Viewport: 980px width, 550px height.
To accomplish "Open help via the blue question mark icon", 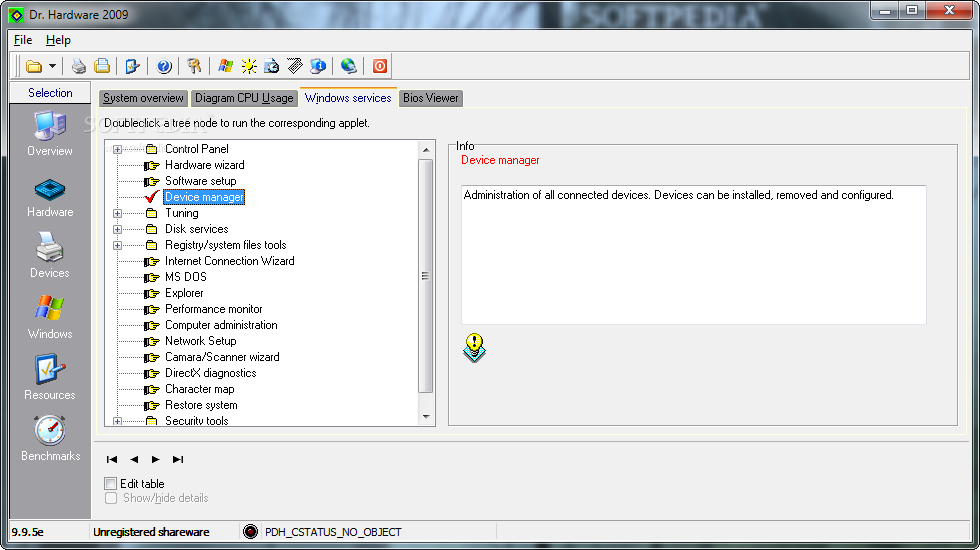I will click(x=164, y=66).
